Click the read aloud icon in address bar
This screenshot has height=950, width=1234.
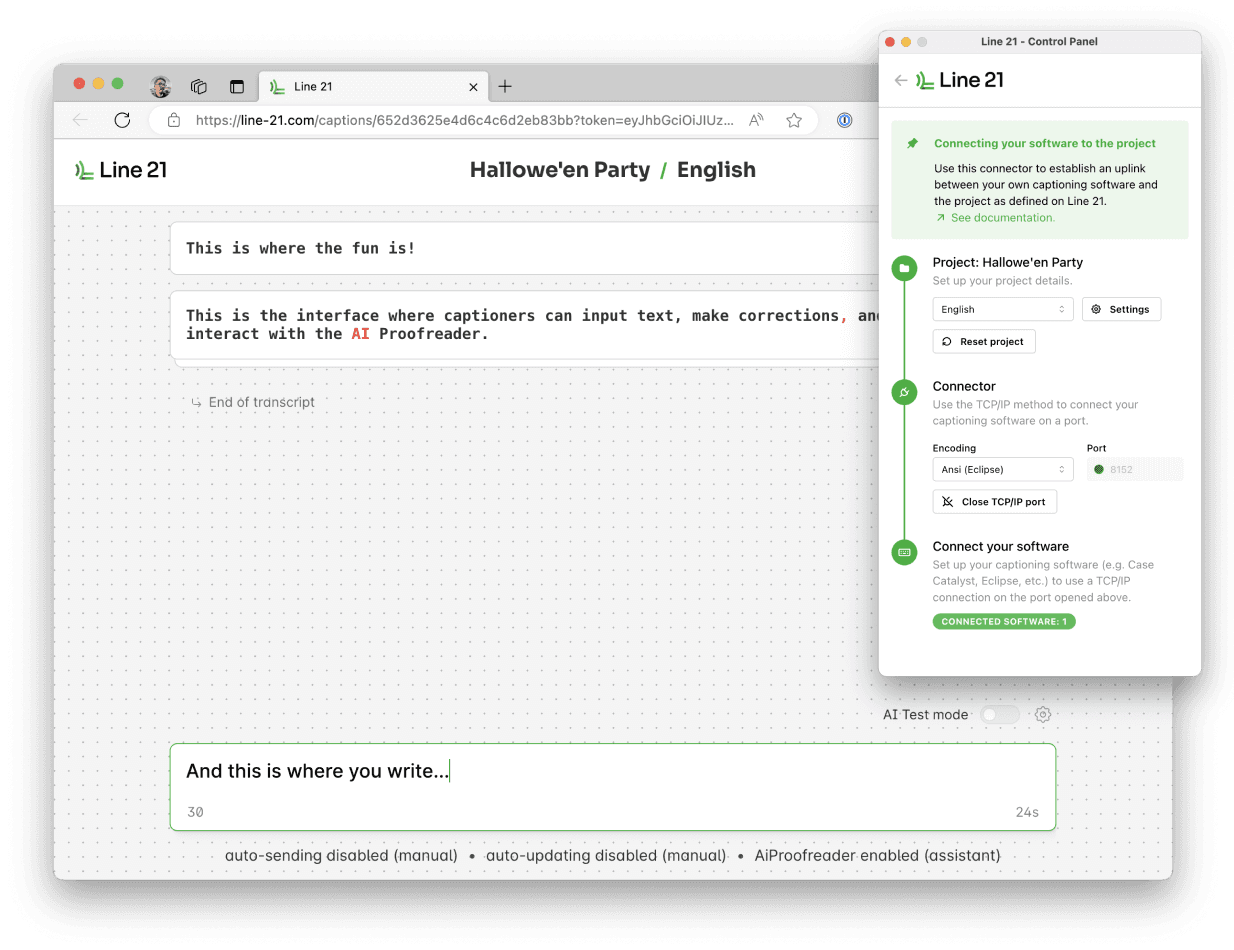757,120
